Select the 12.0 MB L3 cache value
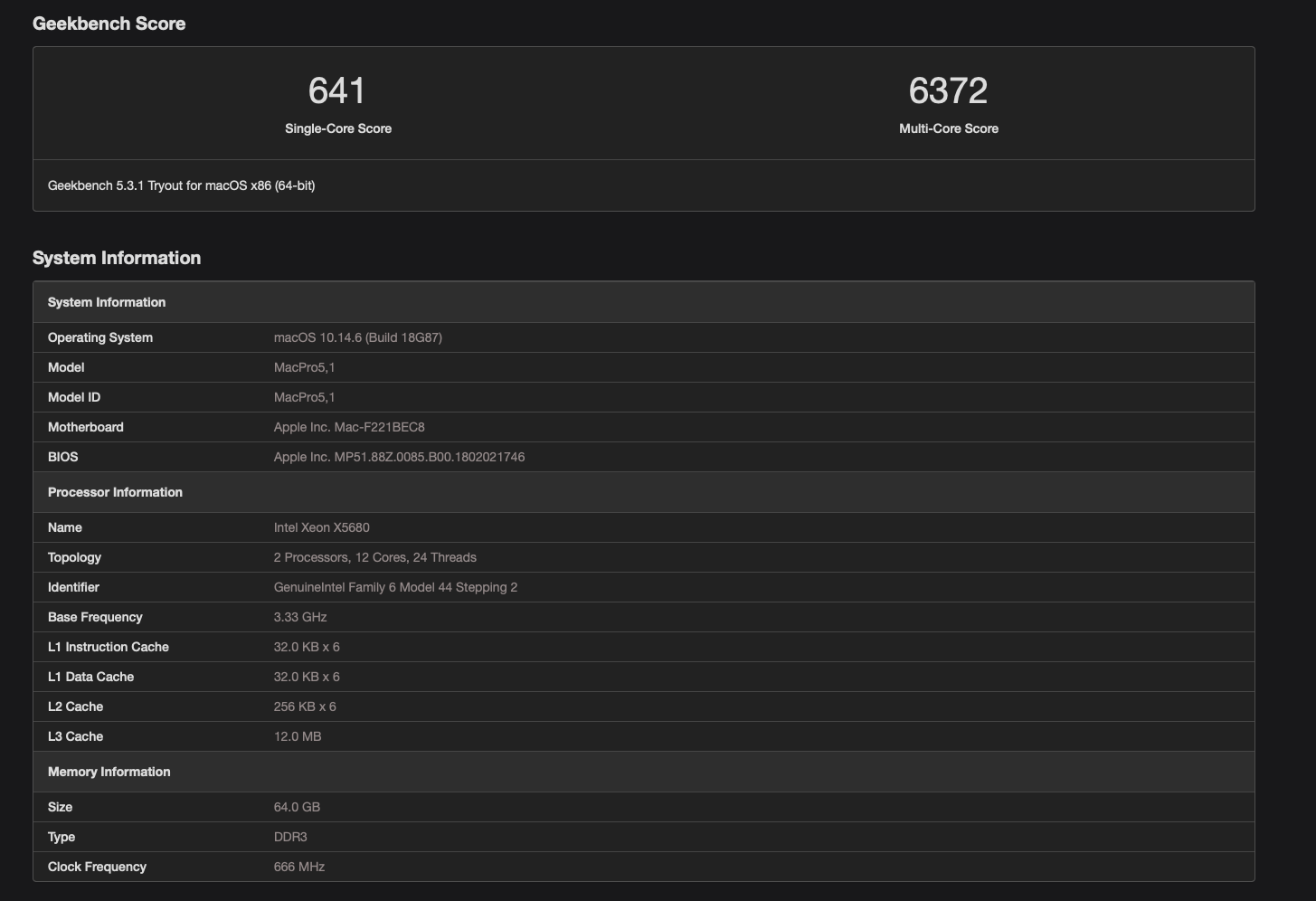The width and height of the screenshot is (1316, 901). 298,736
